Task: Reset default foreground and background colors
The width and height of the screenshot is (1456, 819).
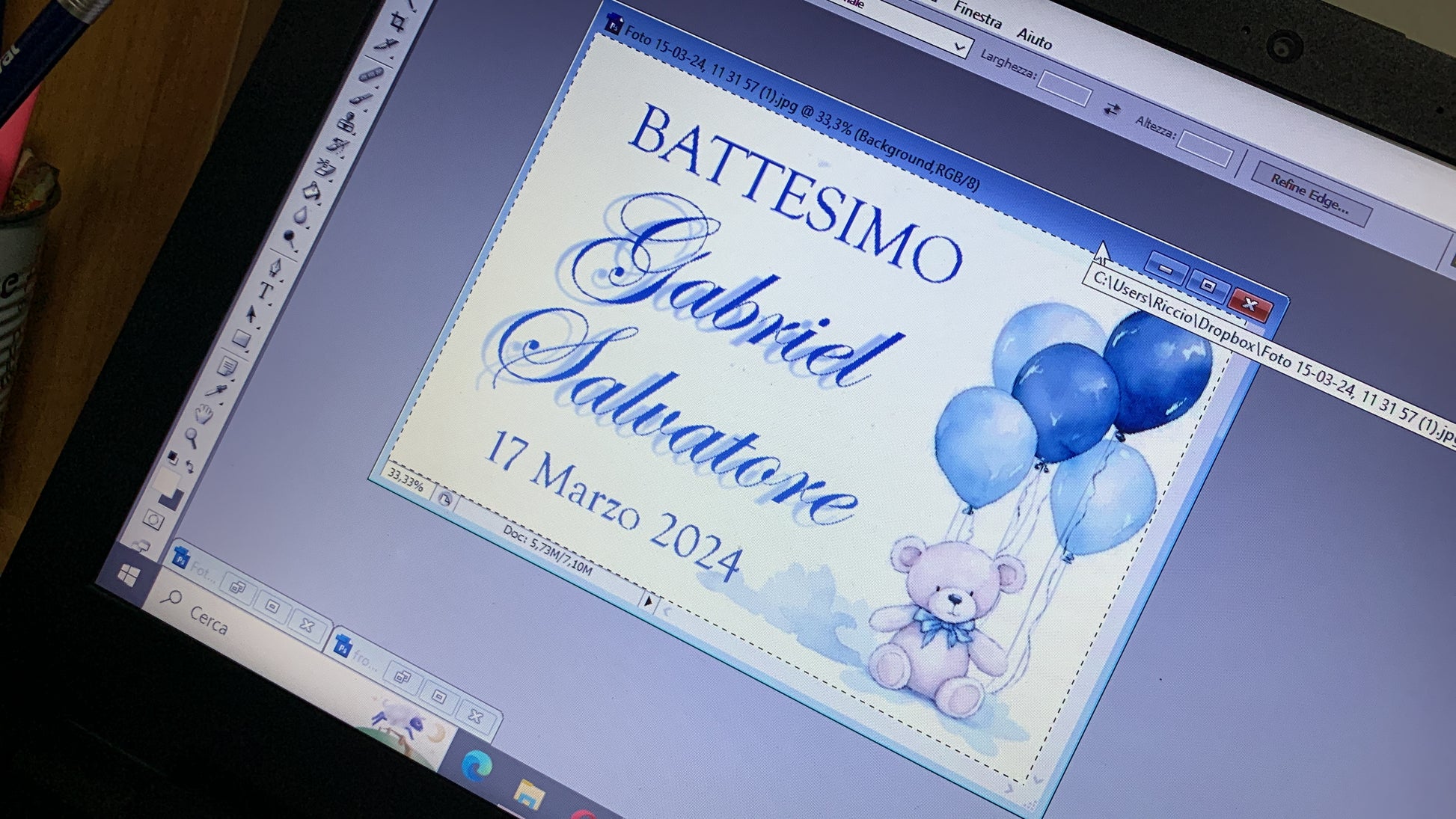Action: pos(172,455)
